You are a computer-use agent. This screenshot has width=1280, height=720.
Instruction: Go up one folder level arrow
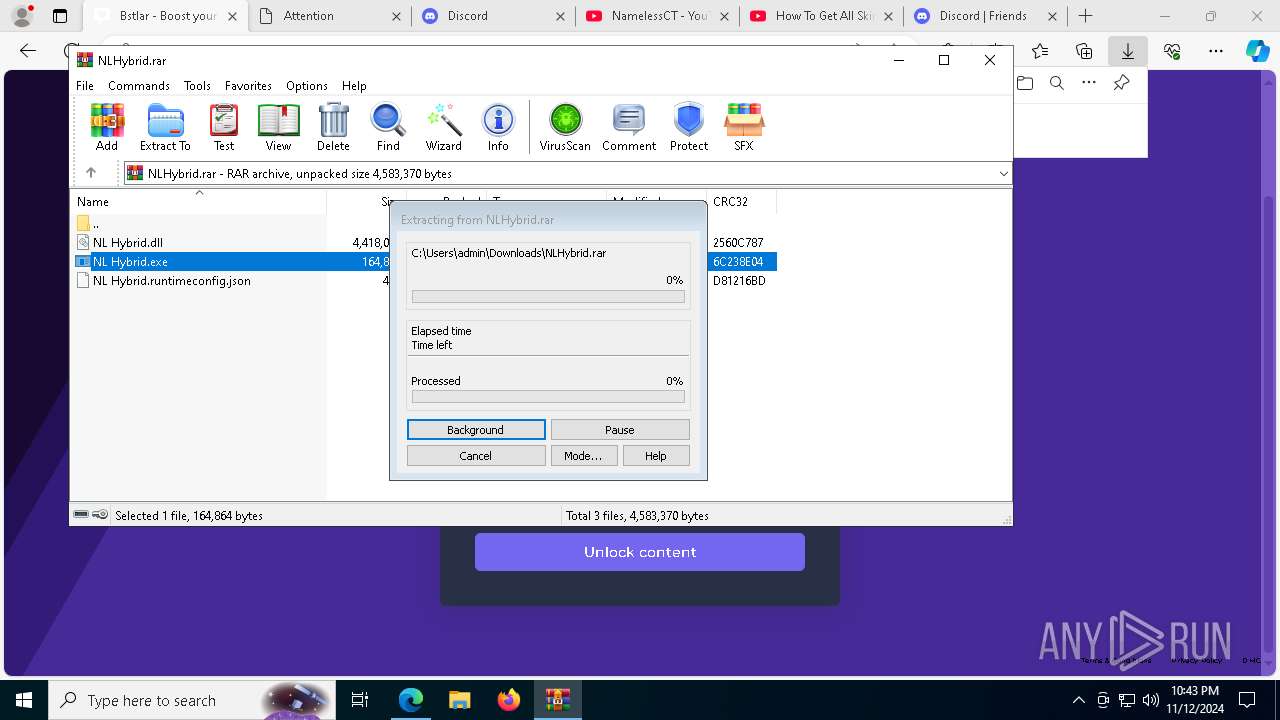91,173
